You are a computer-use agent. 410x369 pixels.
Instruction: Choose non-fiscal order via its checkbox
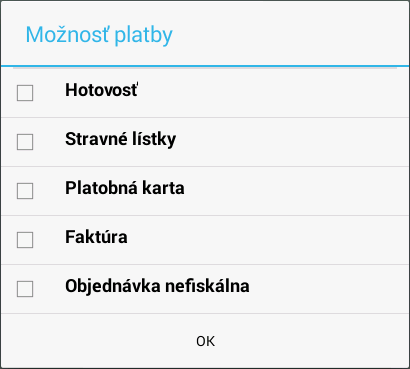pyautogui.click(x=25, y=289)
